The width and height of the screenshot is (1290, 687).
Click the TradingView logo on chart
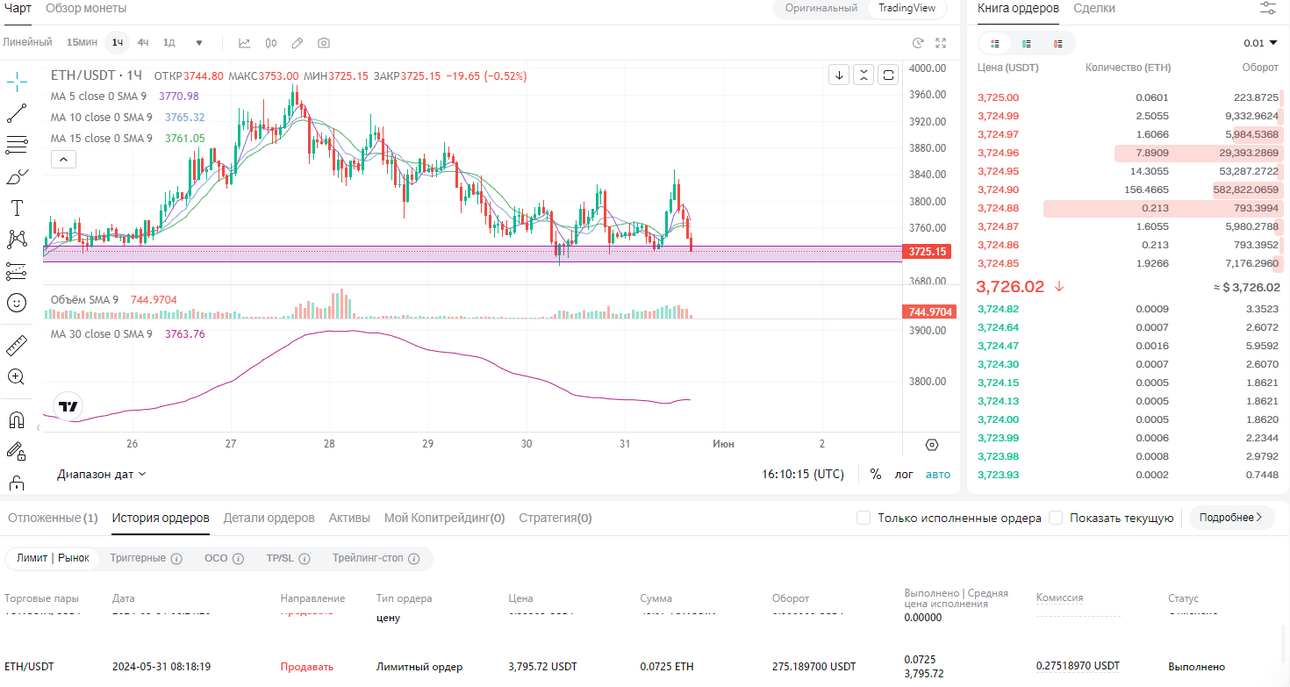[x=68, y=406]
